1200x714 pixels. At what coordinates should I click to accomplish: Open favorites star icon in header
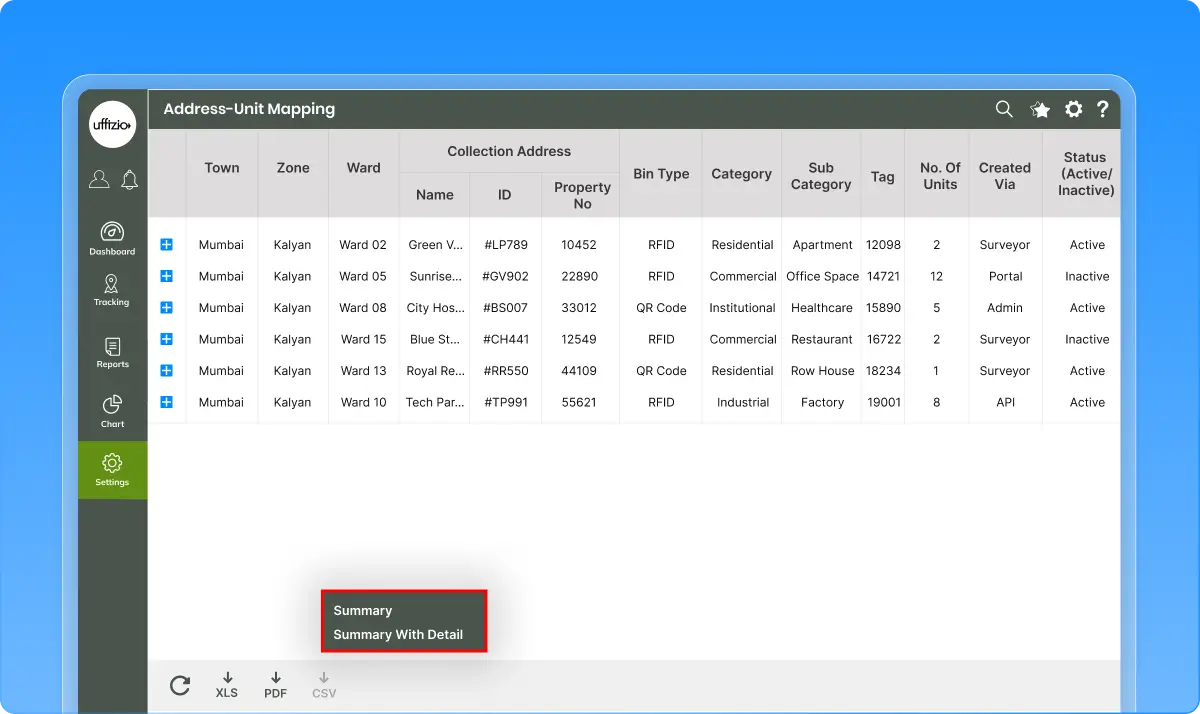(1040, 110)
